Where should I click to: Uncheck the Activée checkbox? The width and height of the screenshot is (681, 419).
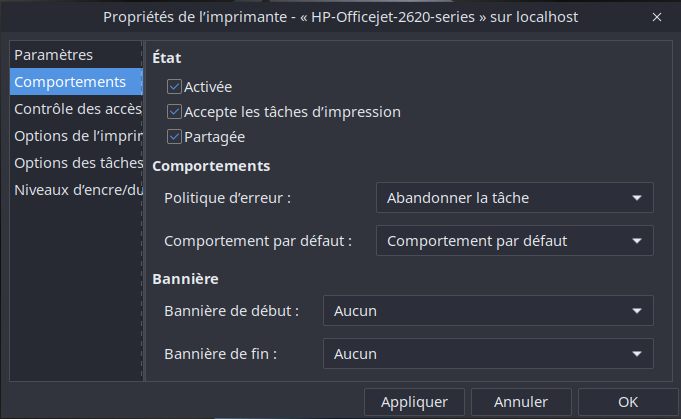tap(175, 87)
